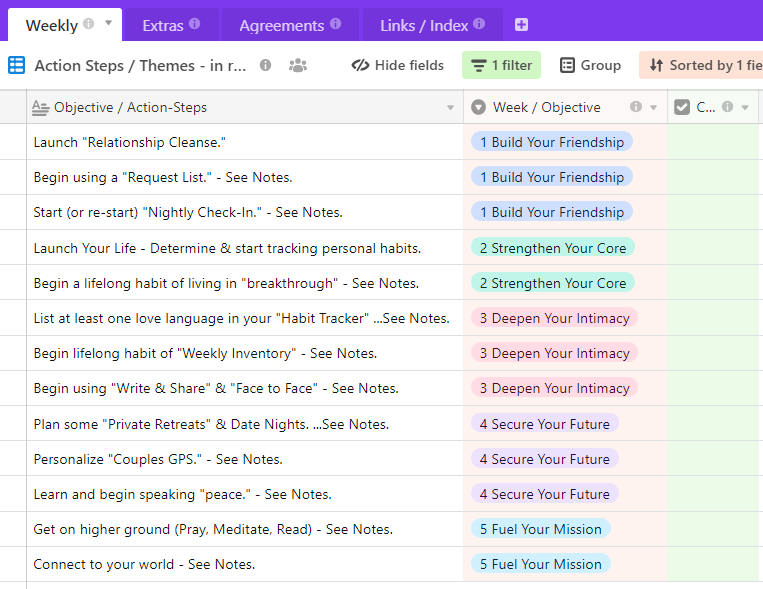763x589 pixels.
Task: Click the grid view icon
Action: tap(17, 65)
